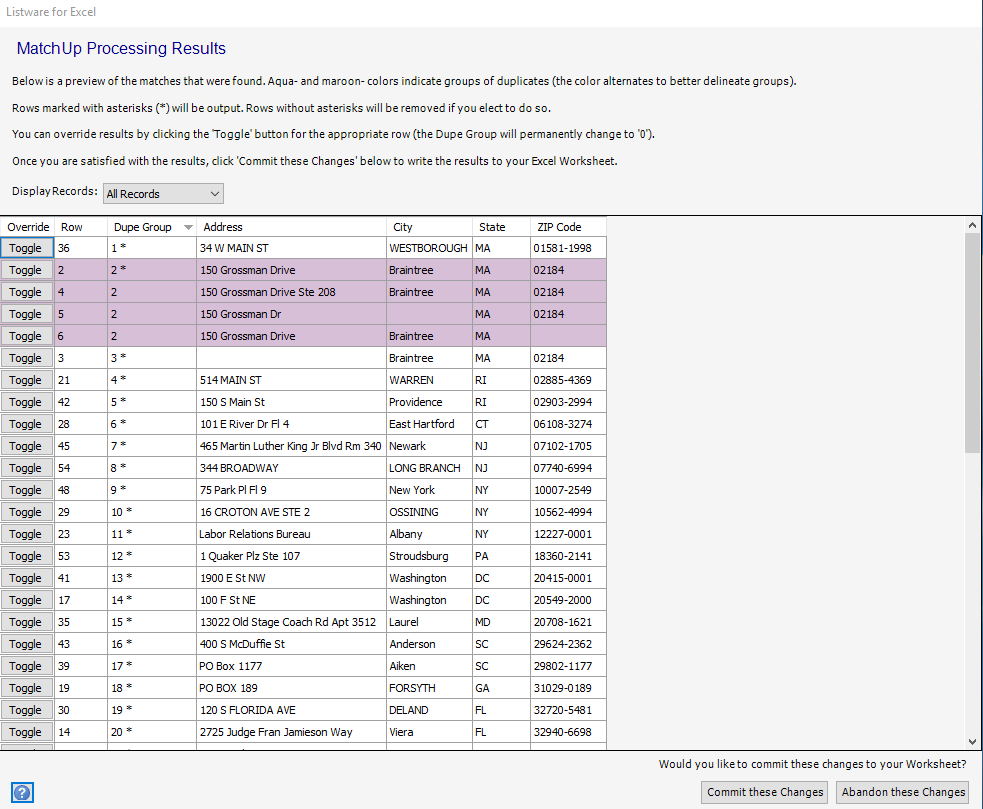Toggle override for row 36 Westborough
This screenshot has width=983, height=809.
[26, 248]
